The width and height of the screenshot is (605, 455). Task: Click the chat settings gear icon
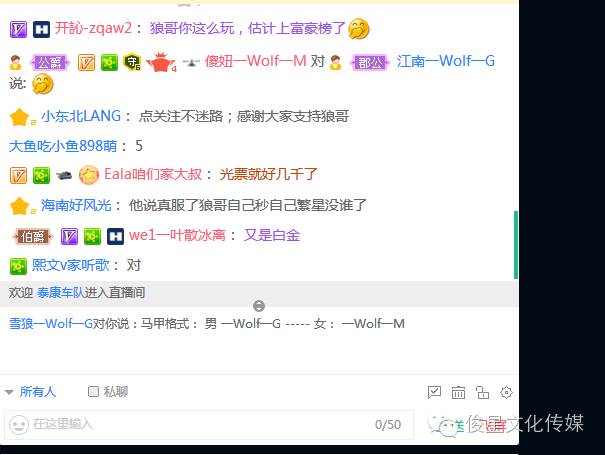(x=506, y=392)
